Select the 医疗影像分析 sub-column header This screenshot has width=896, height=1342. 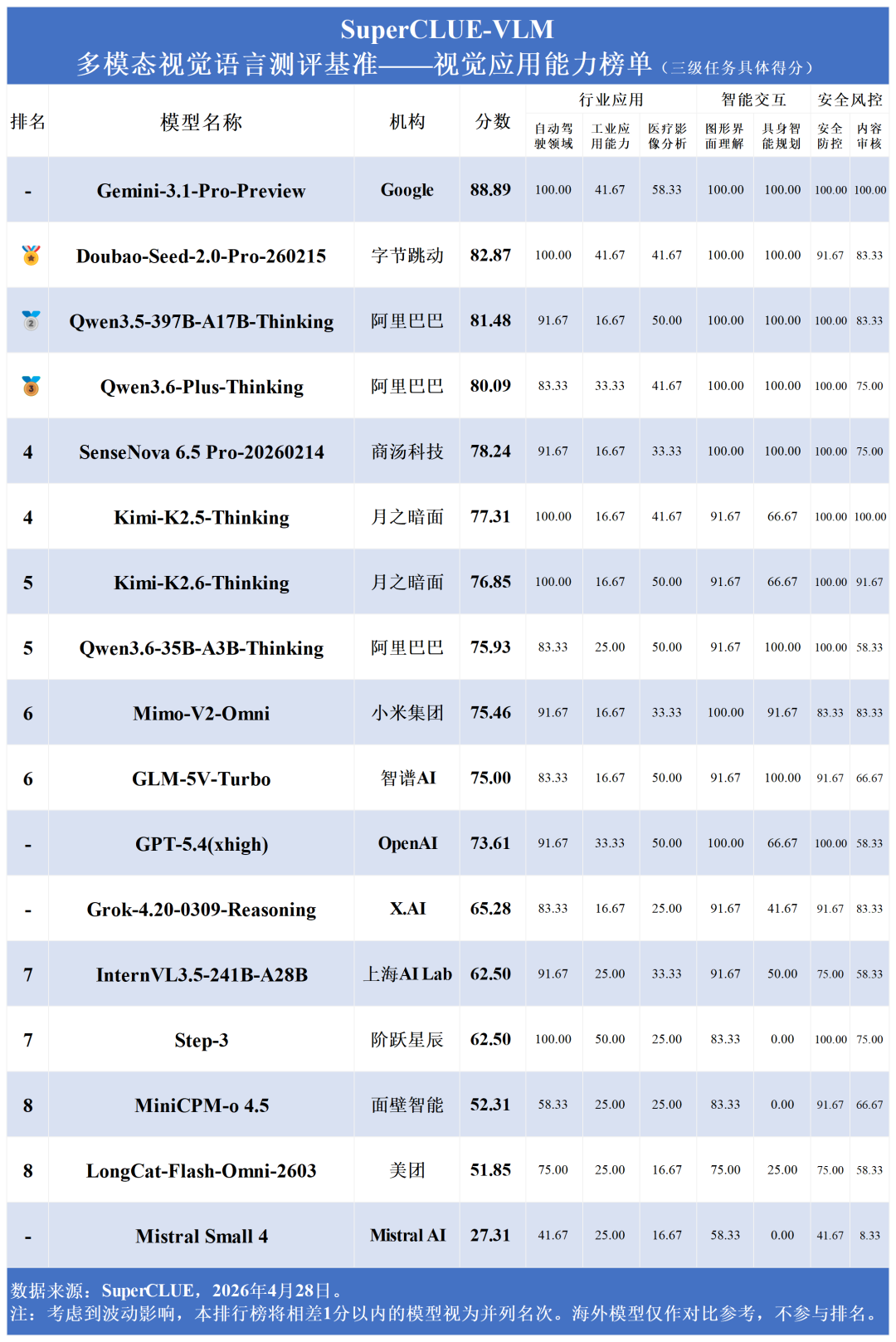coord(667,136)
